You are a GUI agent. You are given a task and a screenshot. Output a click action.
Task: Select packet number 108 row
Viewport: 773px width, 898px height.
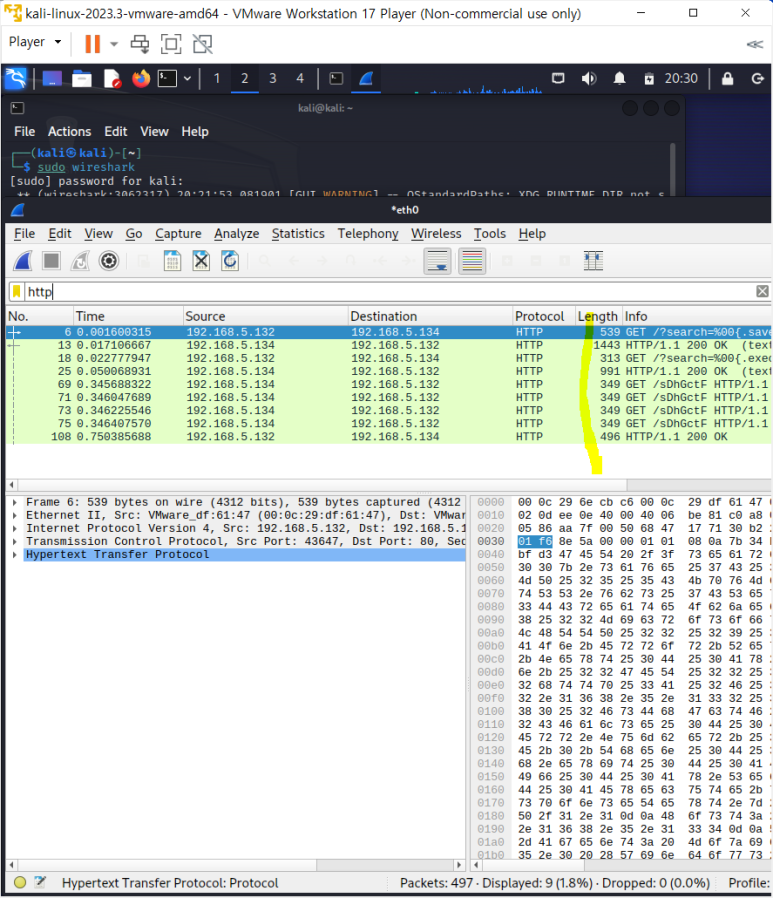(389, 436)
